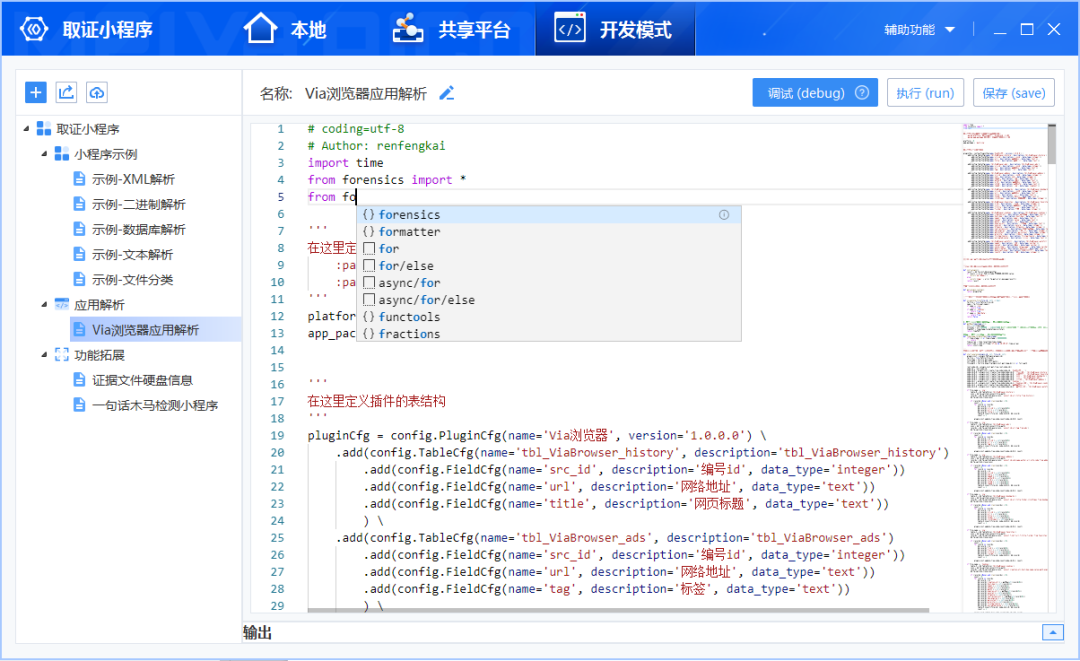Click the home icon beside 本地
Screen dimensions: 1080x661
pyautogui.click(x=260, y=28)
